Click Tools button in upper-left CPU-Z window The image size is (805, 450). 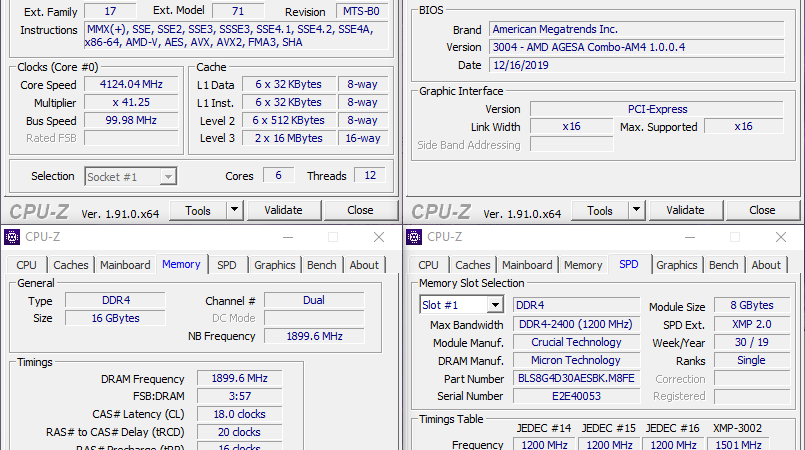(198, 210)
